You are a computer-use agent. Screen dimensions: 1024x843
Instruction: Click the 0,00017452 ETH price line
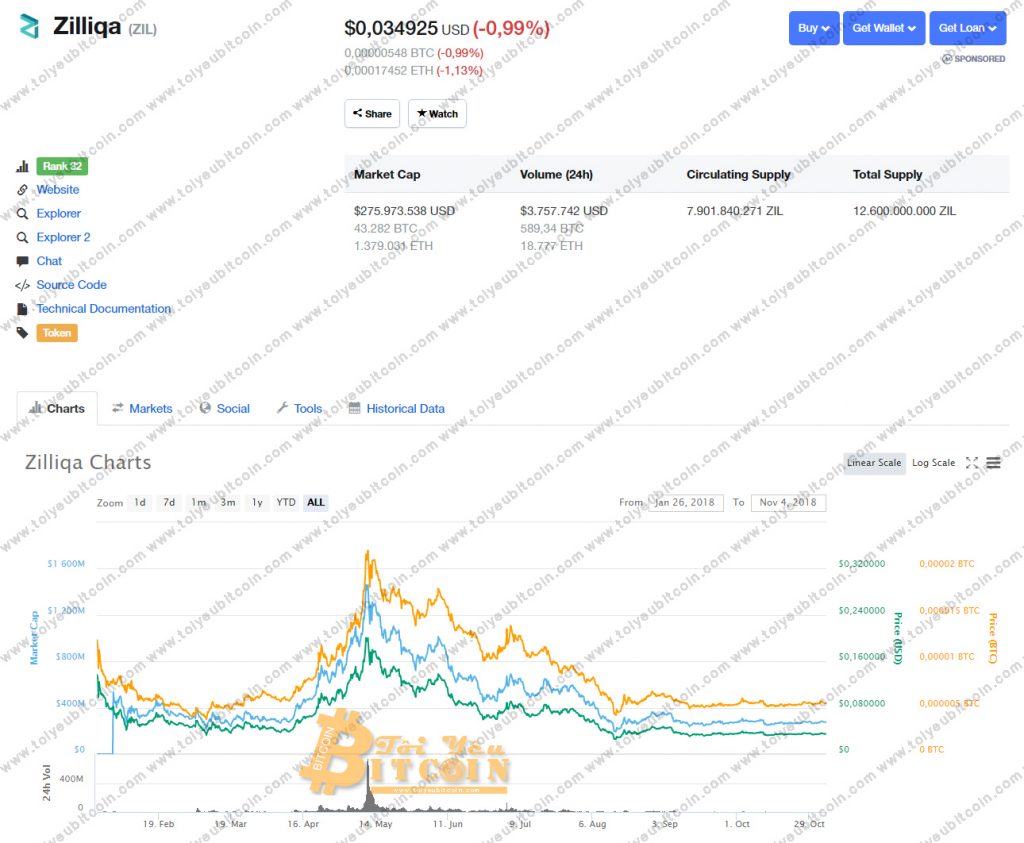click(413, 71)
